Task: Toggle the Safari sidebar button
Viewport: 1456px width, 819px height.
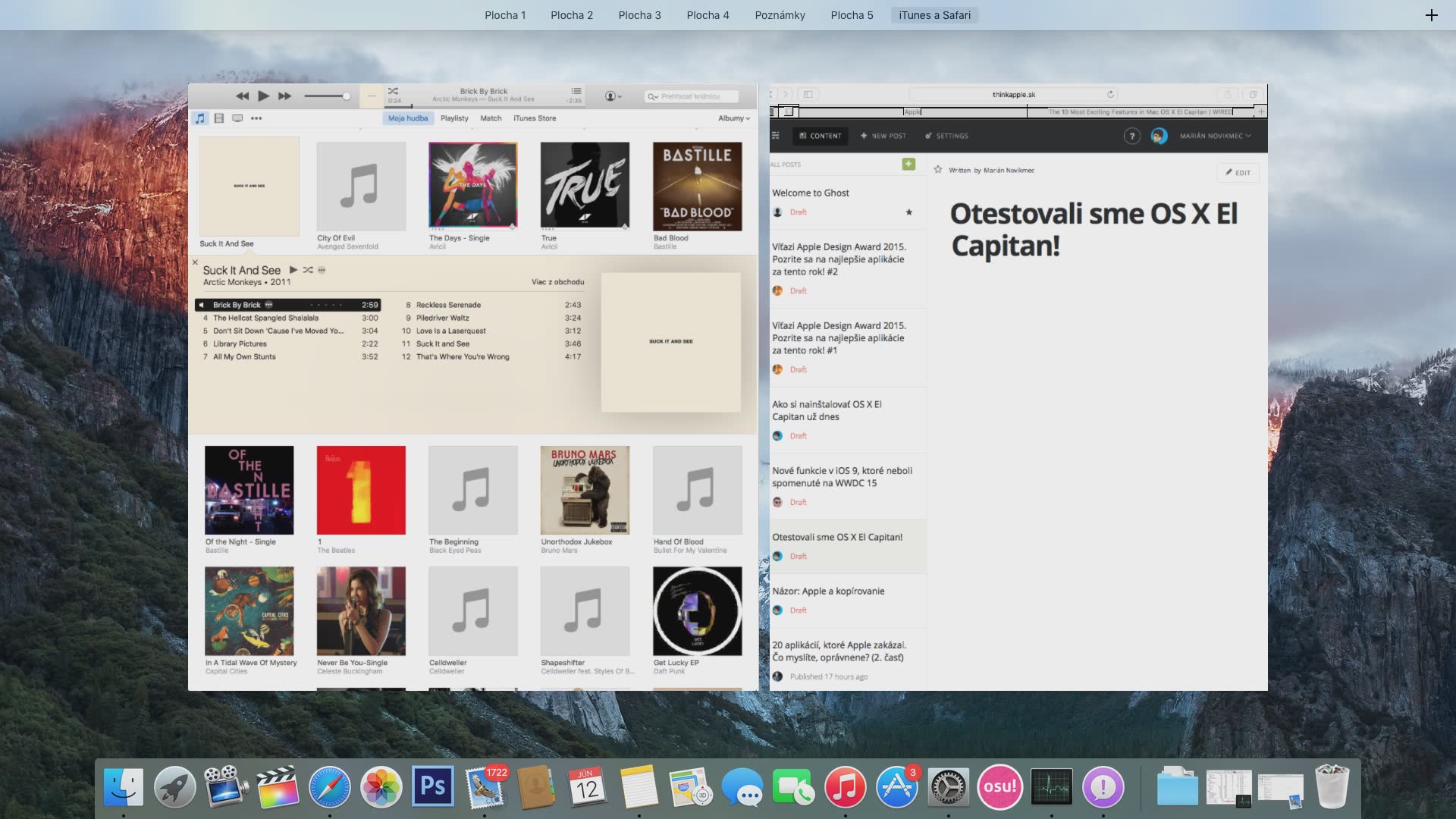Action: point(808,95)
